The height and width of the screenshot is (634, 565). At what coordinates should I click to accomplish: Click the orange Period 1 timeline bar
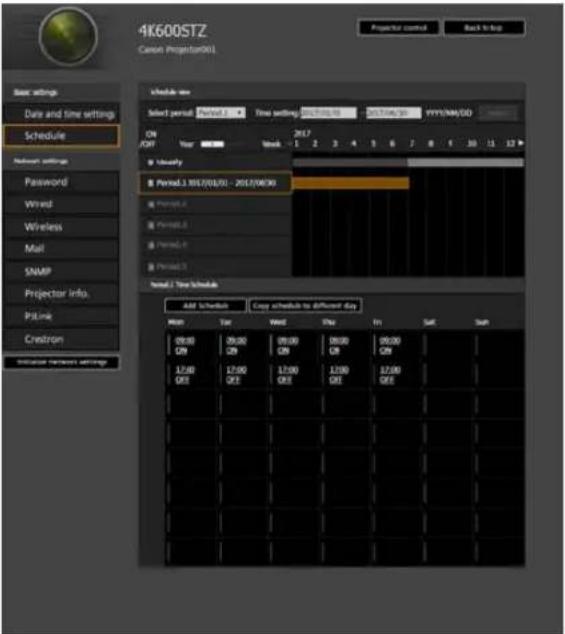click(x=351, y=183)
